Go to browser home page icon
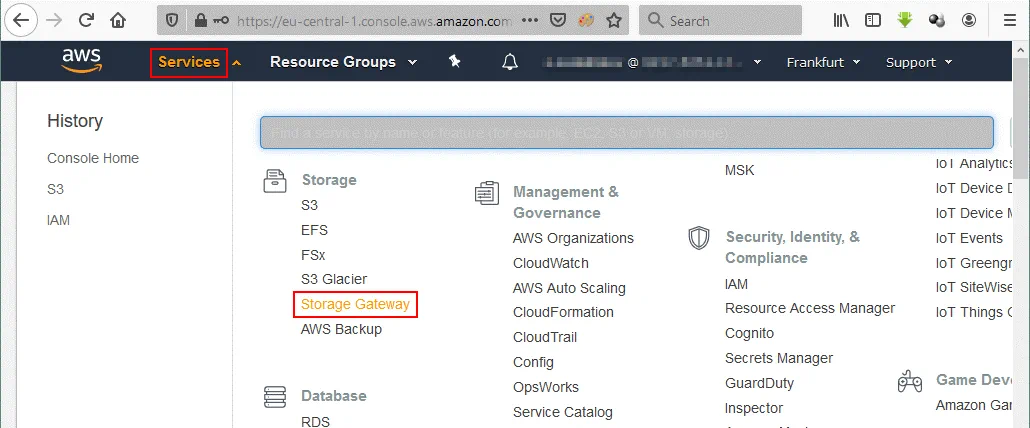The width and height of the screenshot is (1030, 428). (118, 20)
